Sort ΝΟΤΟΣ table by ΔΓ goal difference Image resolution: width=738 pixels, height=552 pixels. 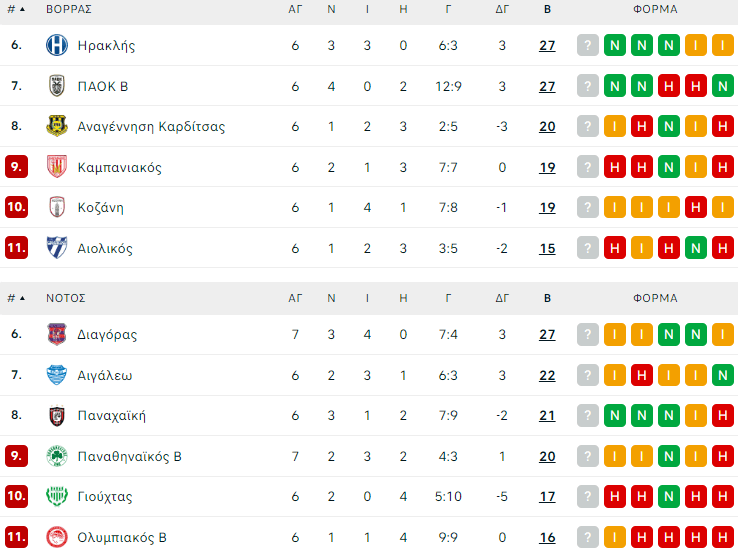(x=502, y=298)
